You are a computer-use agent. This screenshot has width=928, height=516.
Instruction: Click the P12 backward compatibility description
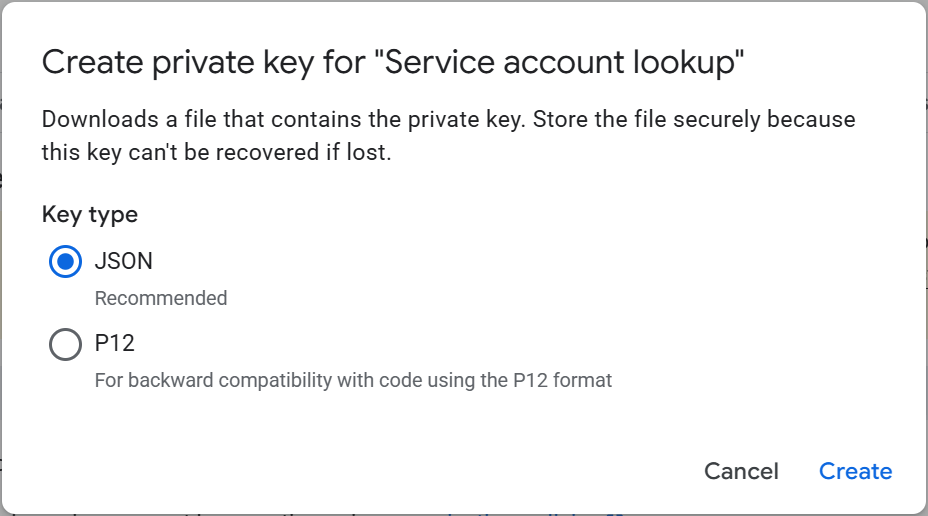352,380
